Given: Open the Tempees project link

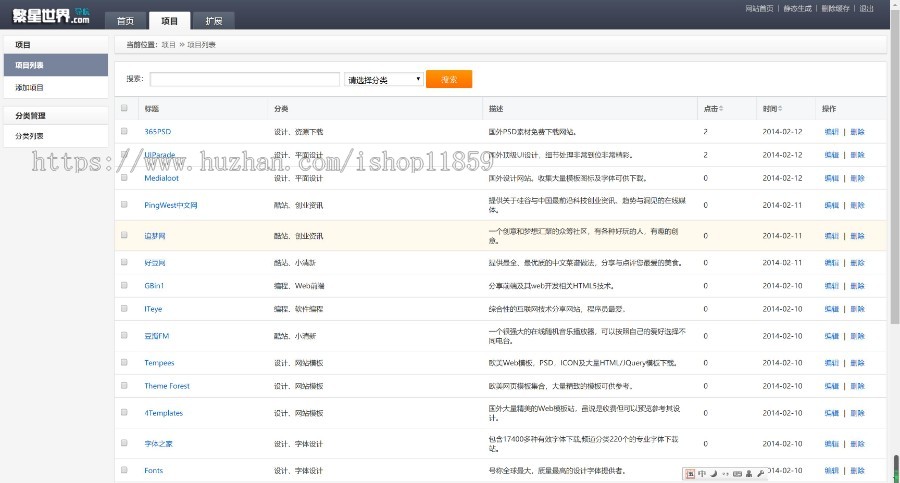Looking at the screenshot, I should [x=159, y=363].
